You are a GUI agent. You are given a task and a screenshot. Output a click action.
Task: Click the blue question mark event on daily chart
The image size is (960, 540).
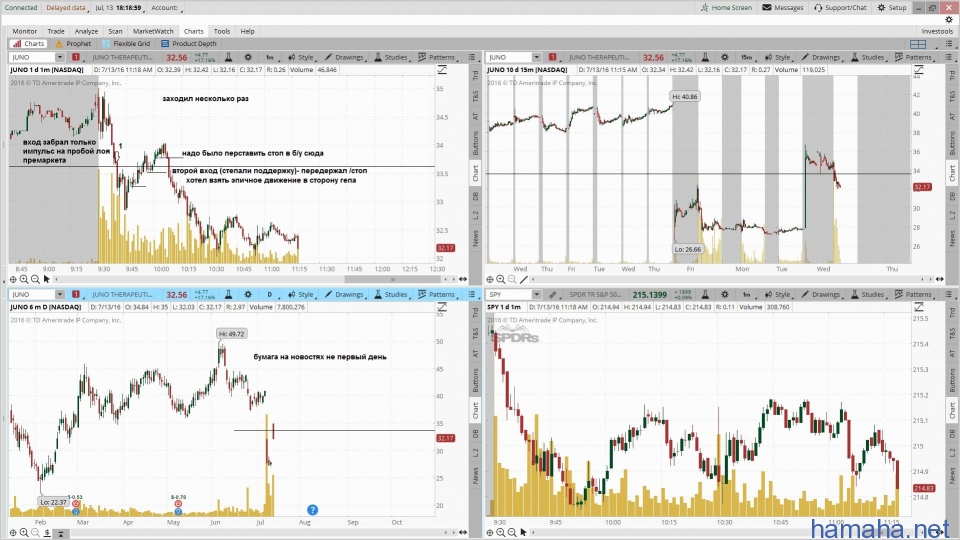312,510
